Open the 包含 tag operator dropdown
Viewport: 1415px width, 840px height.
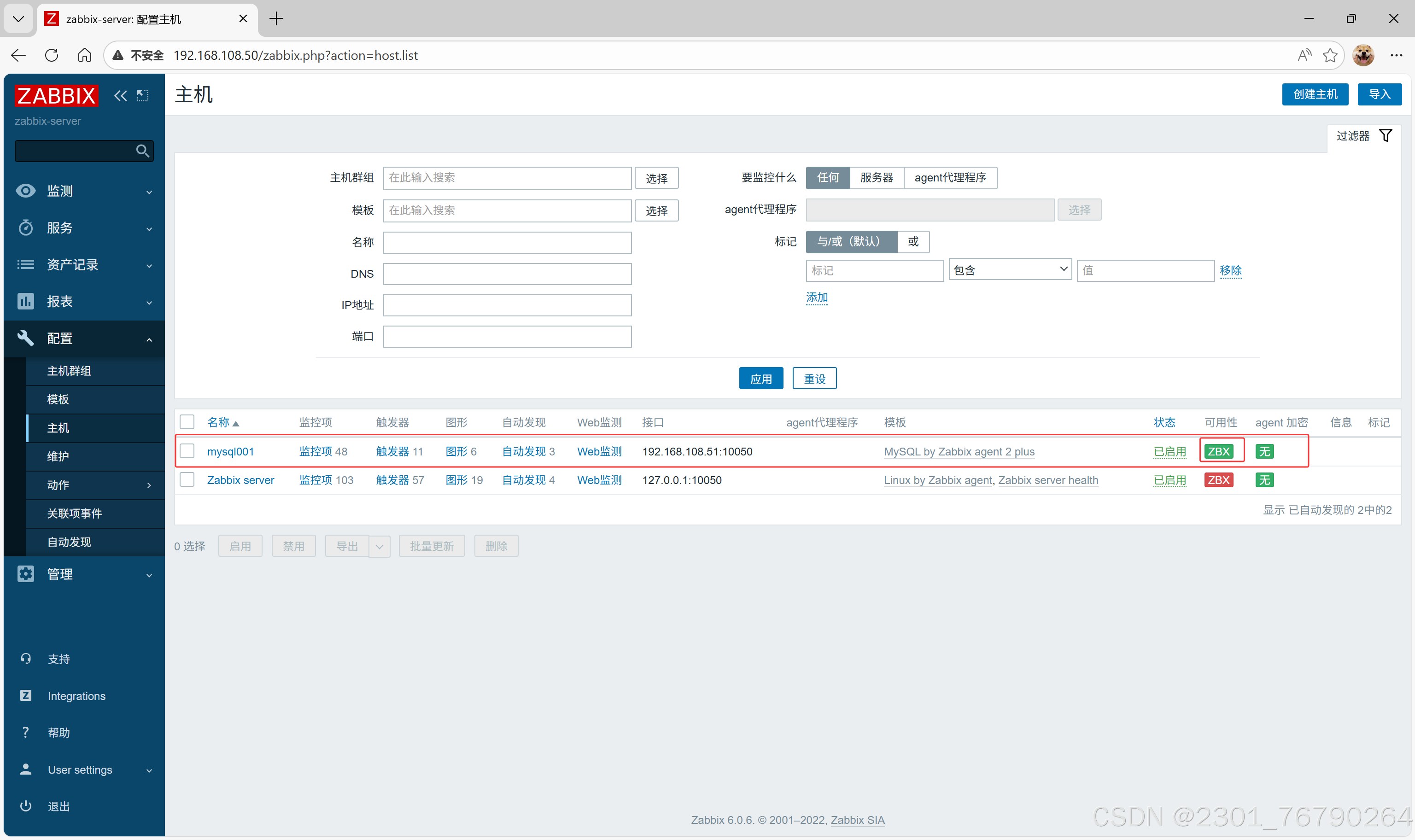pyautogui.click(x=1009, y=271)
